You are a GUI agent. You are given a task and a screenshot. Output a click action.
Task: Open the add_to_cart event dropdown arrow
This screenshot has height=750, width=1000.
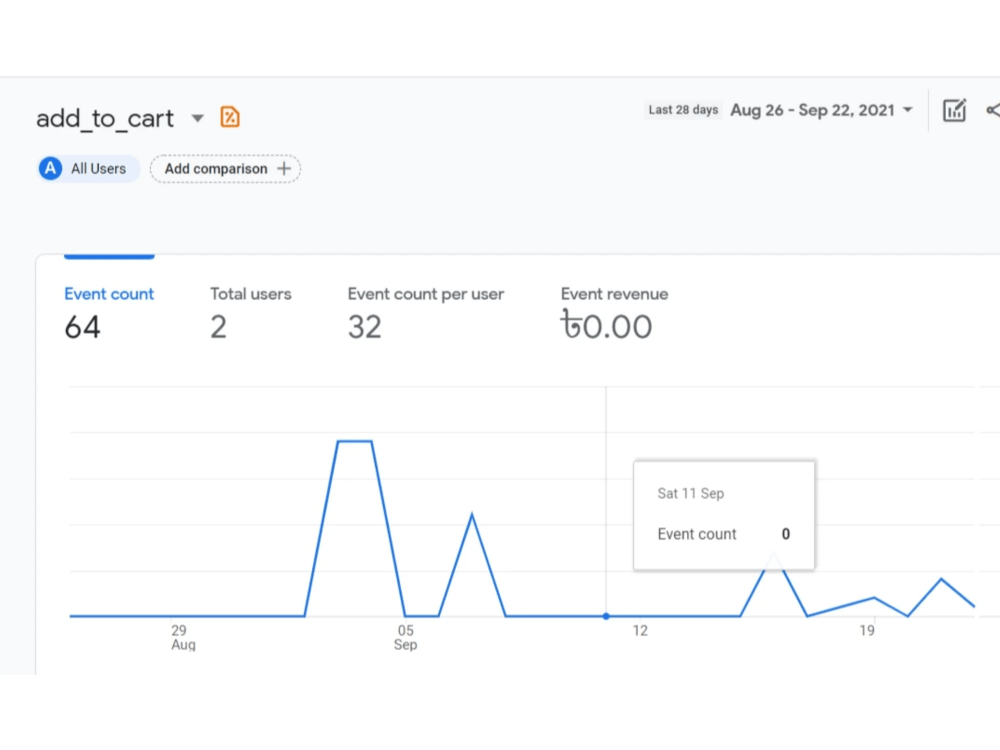[198, 118]
